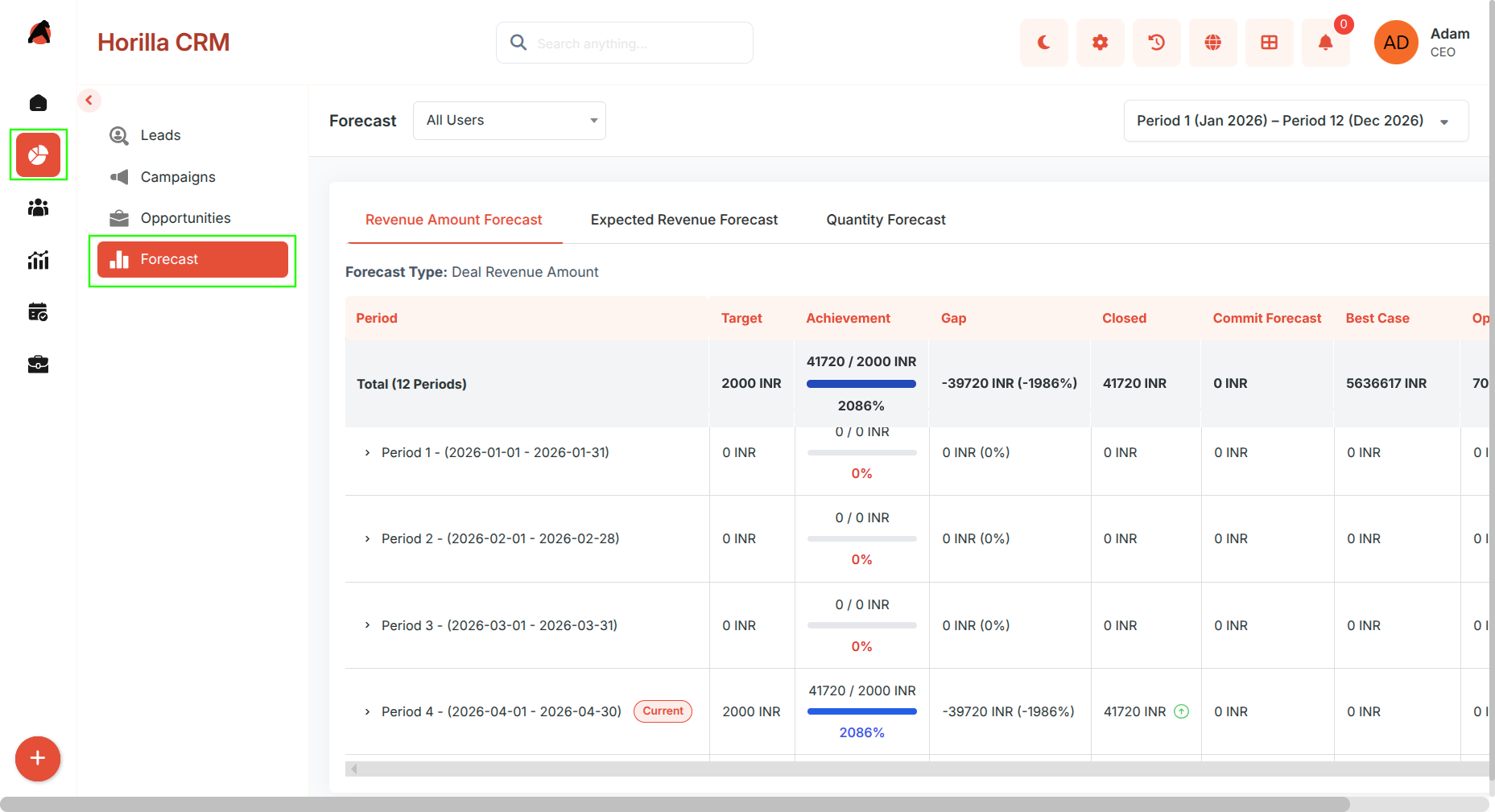Open the home dashboard sidebar icon
Viewport: 1495px width, 812px height.
(x=38, y=102)
